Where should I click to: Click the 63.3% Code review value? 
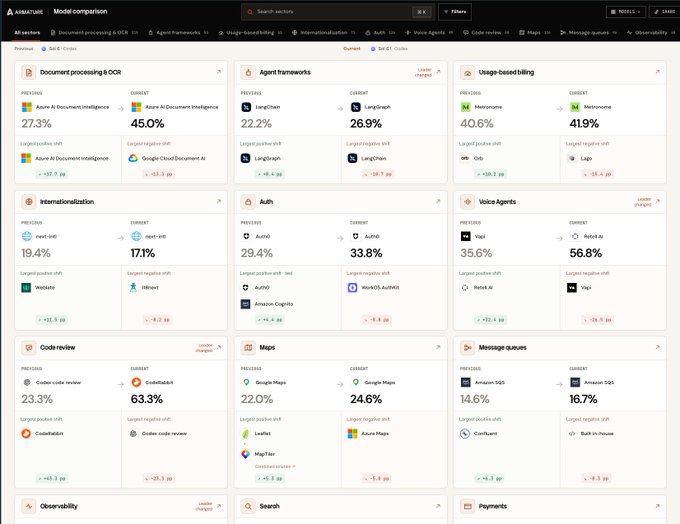(x=147, y=399)
